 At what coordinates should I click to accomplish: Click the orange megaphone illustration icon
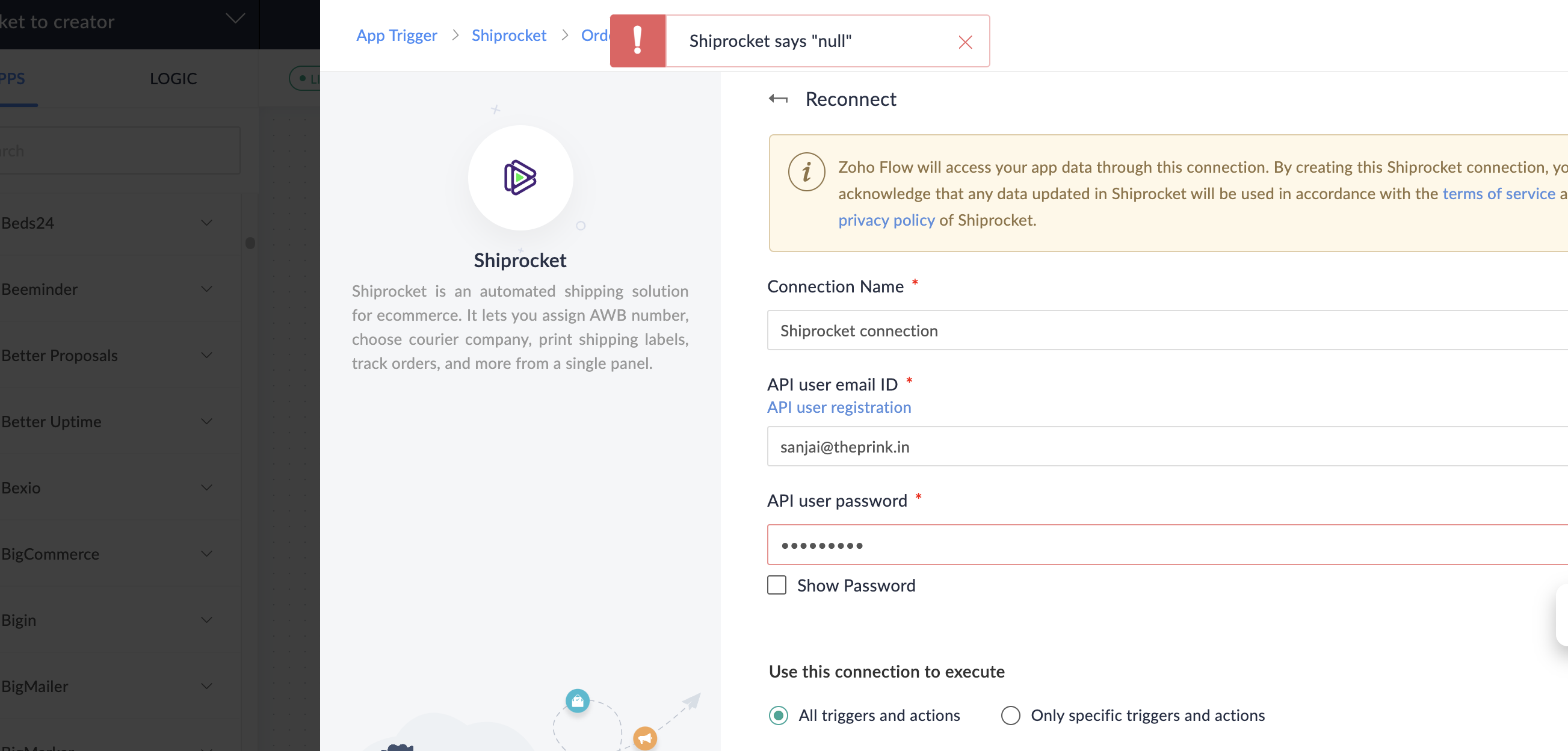tap(644, 738)
